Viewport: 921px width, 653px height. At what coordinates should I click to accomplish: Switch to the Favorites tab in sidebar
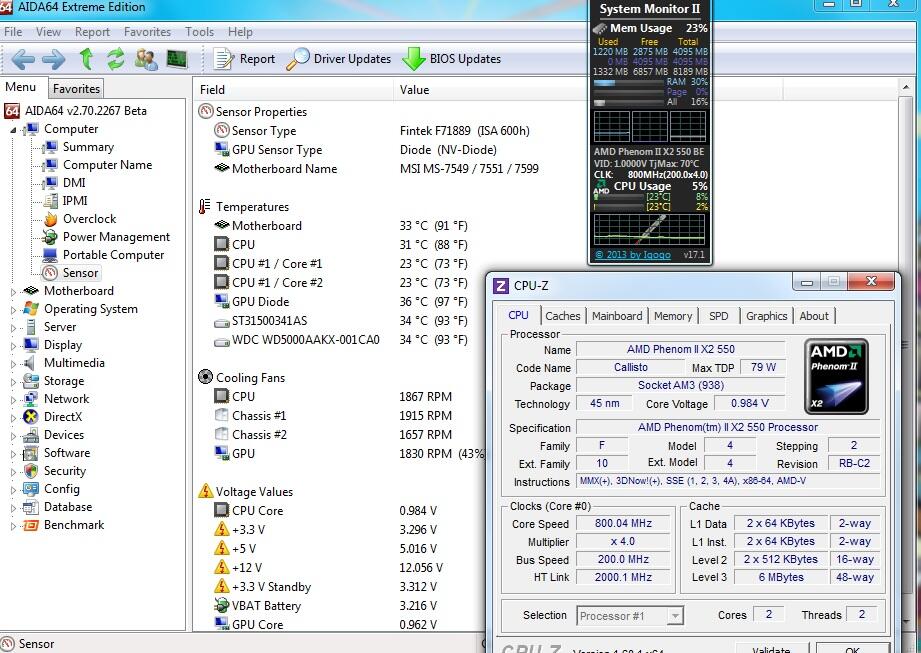pyautogui.click(x=76, y=89)
